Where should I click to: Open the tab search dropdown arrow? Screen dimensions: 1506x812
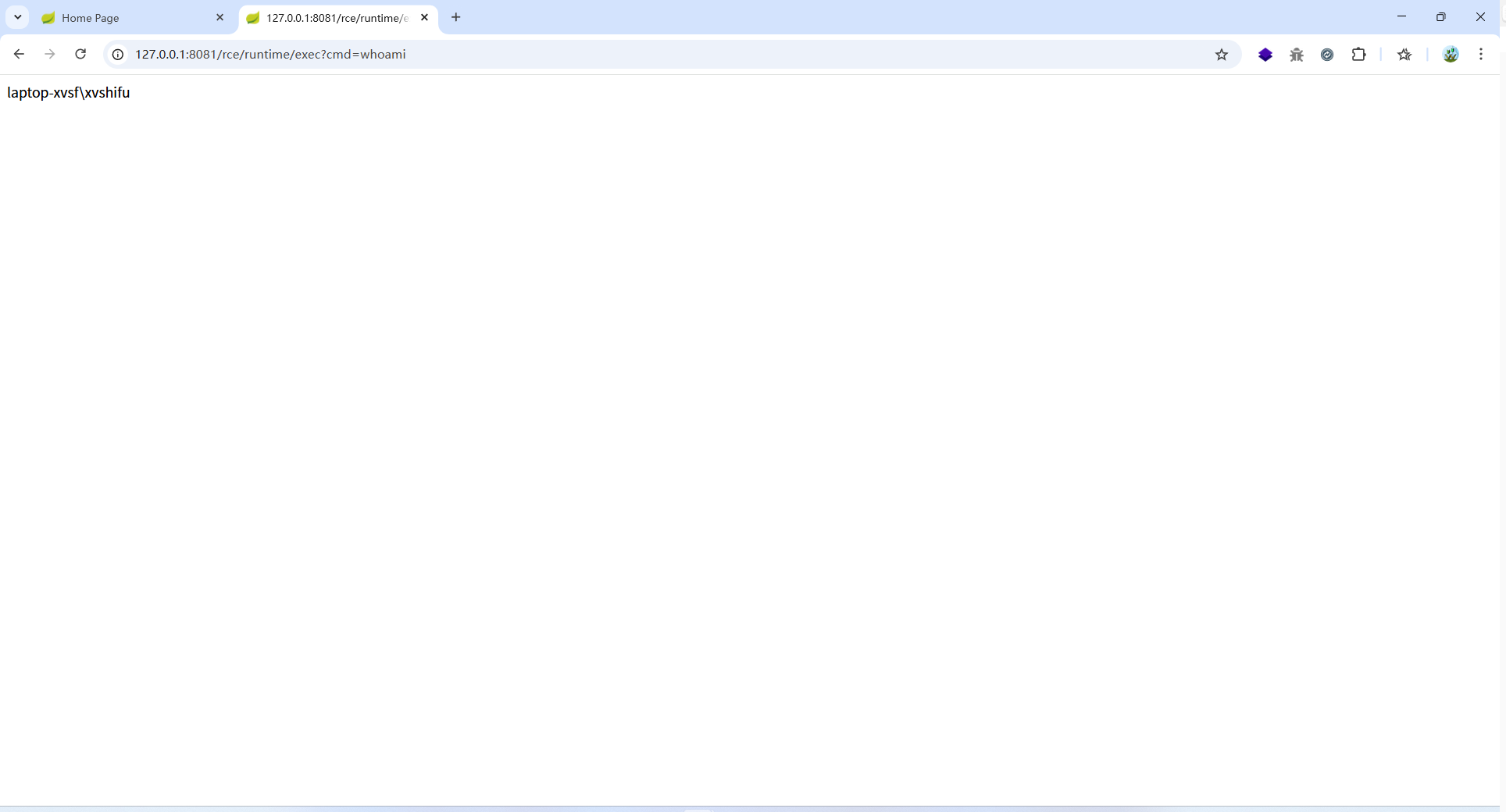pos(17,17)
